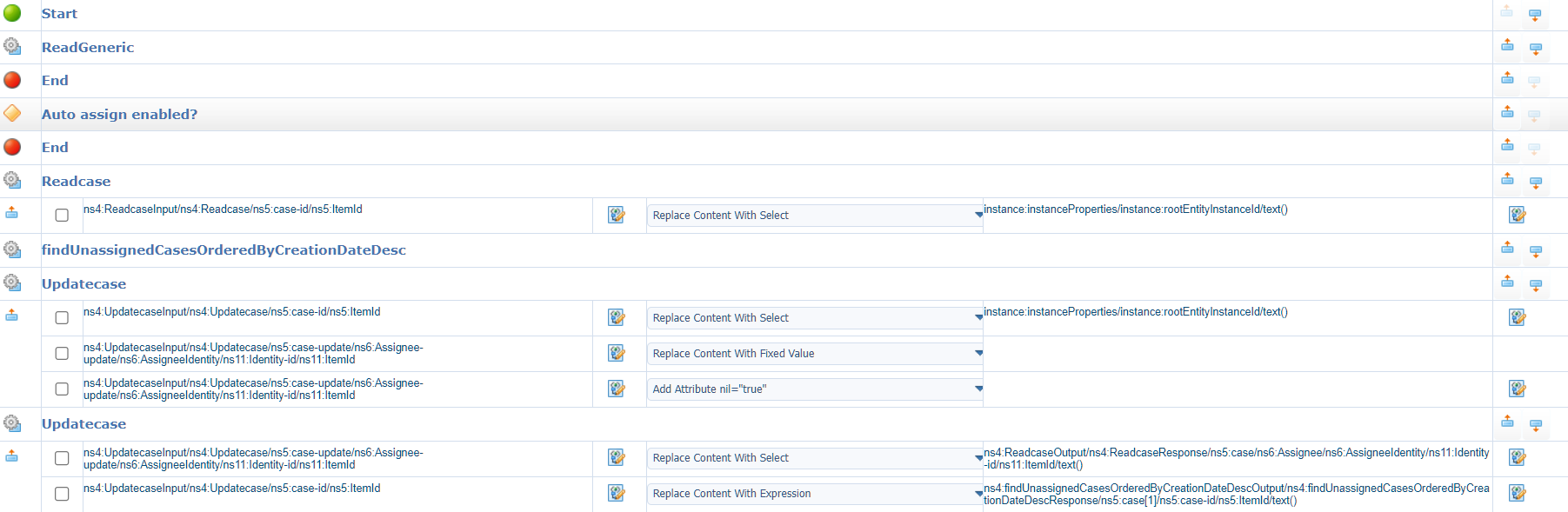Click move-up arrow for Auto assign enabled step
The width and height of the screenshot is (1568, 512).
[1507, 112]
